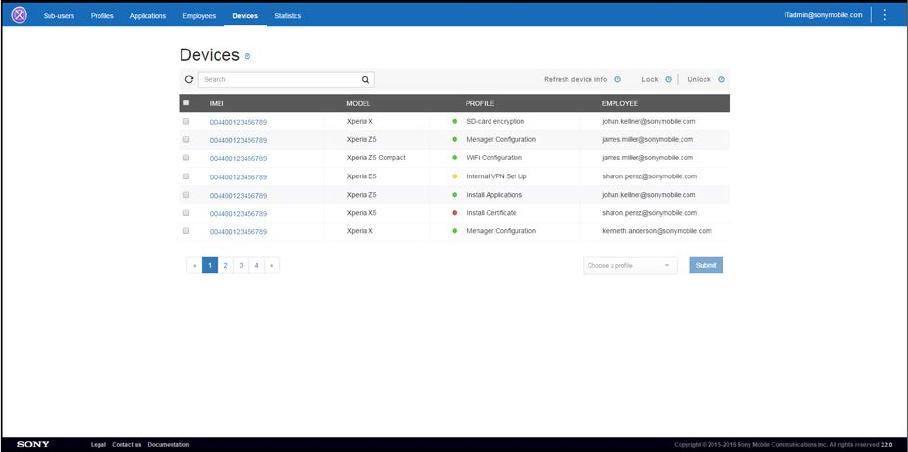Click the next page arrow
Screen dimensions: 908x452
pos(272,266)
